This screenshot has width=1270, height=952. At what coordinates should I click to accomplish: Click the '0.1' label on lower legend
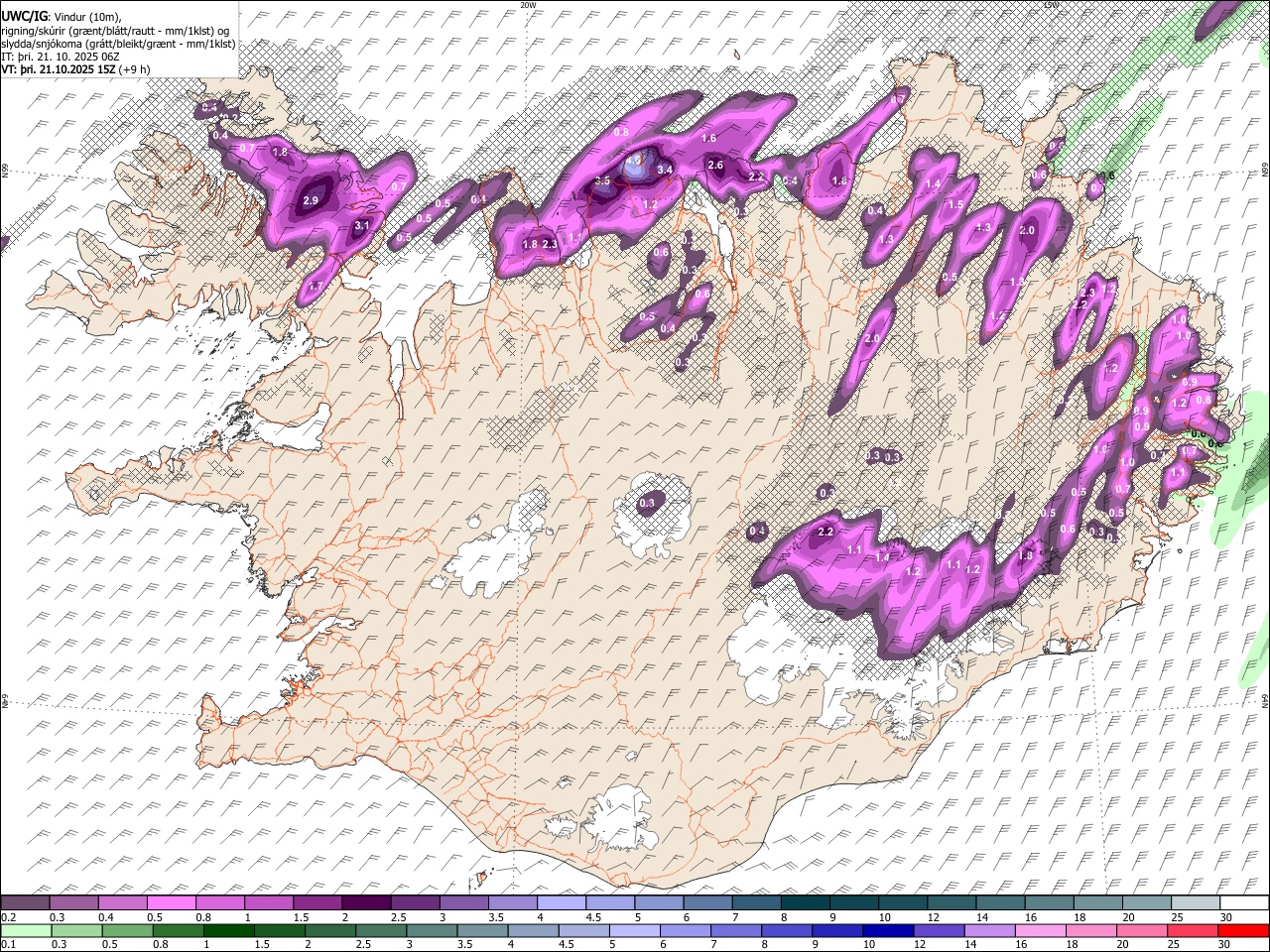8,945
